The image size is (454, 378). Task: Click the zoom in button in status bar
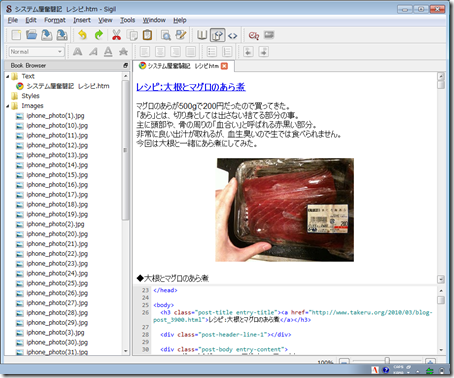click(430, 361)
